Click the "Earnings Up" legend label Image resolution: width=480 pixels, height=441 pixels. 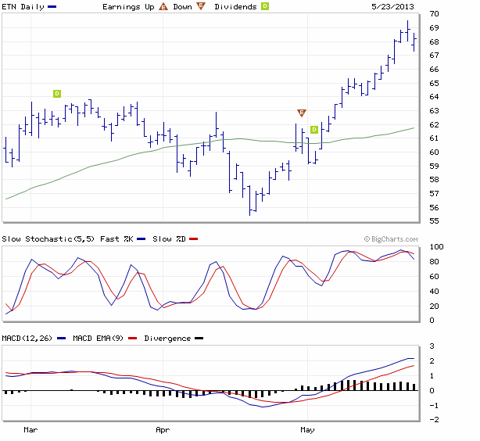[x=128, y=7]
